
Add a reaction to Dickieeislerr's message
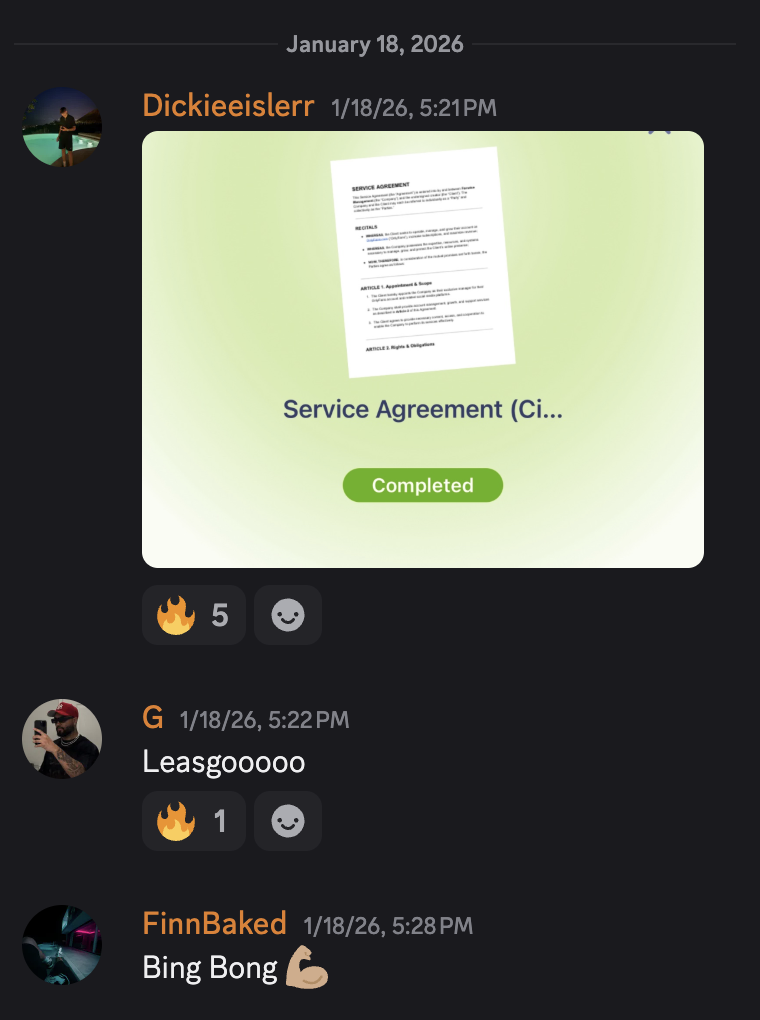(288, 615)
